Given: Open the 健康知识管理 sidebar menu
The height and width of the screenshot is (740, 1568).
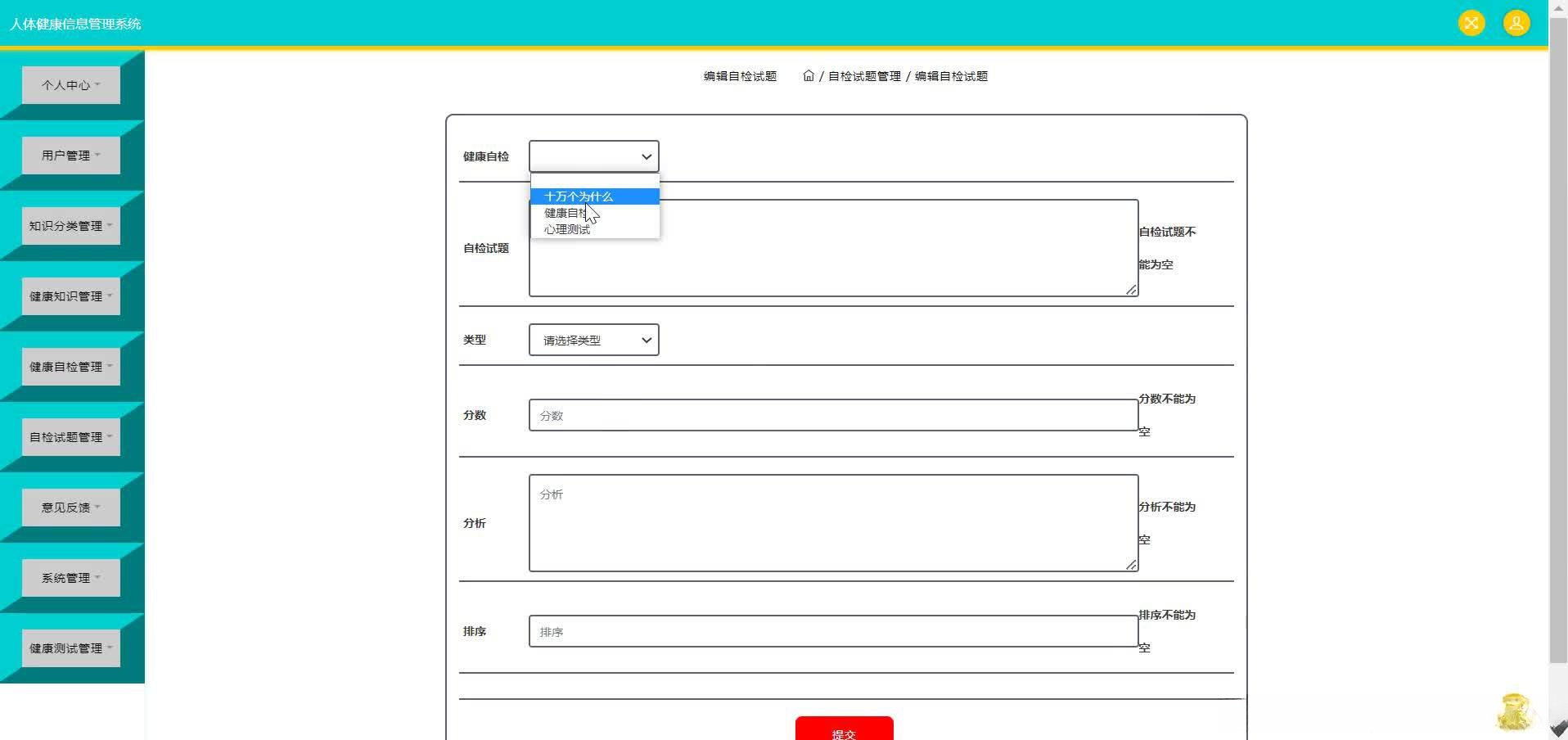Looking at the screenshot, I should (x=71, y=296).
